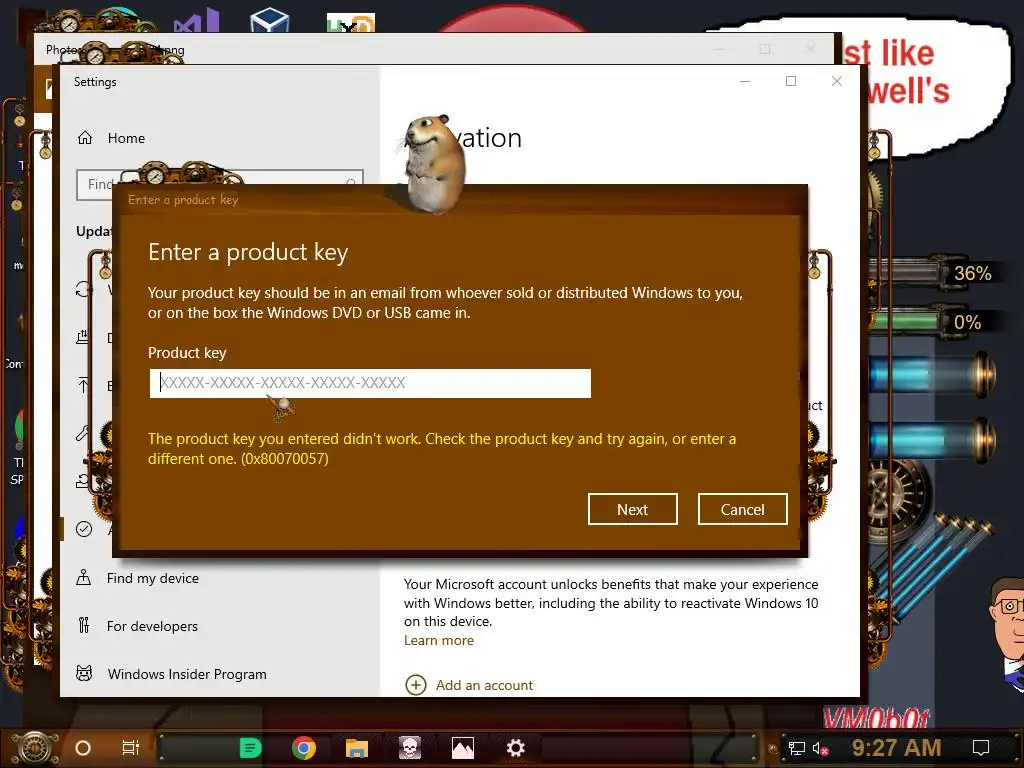Click the For developers tools icon
The height and width of the screenshot is (768, 1024).
click(x=84, y=626)
